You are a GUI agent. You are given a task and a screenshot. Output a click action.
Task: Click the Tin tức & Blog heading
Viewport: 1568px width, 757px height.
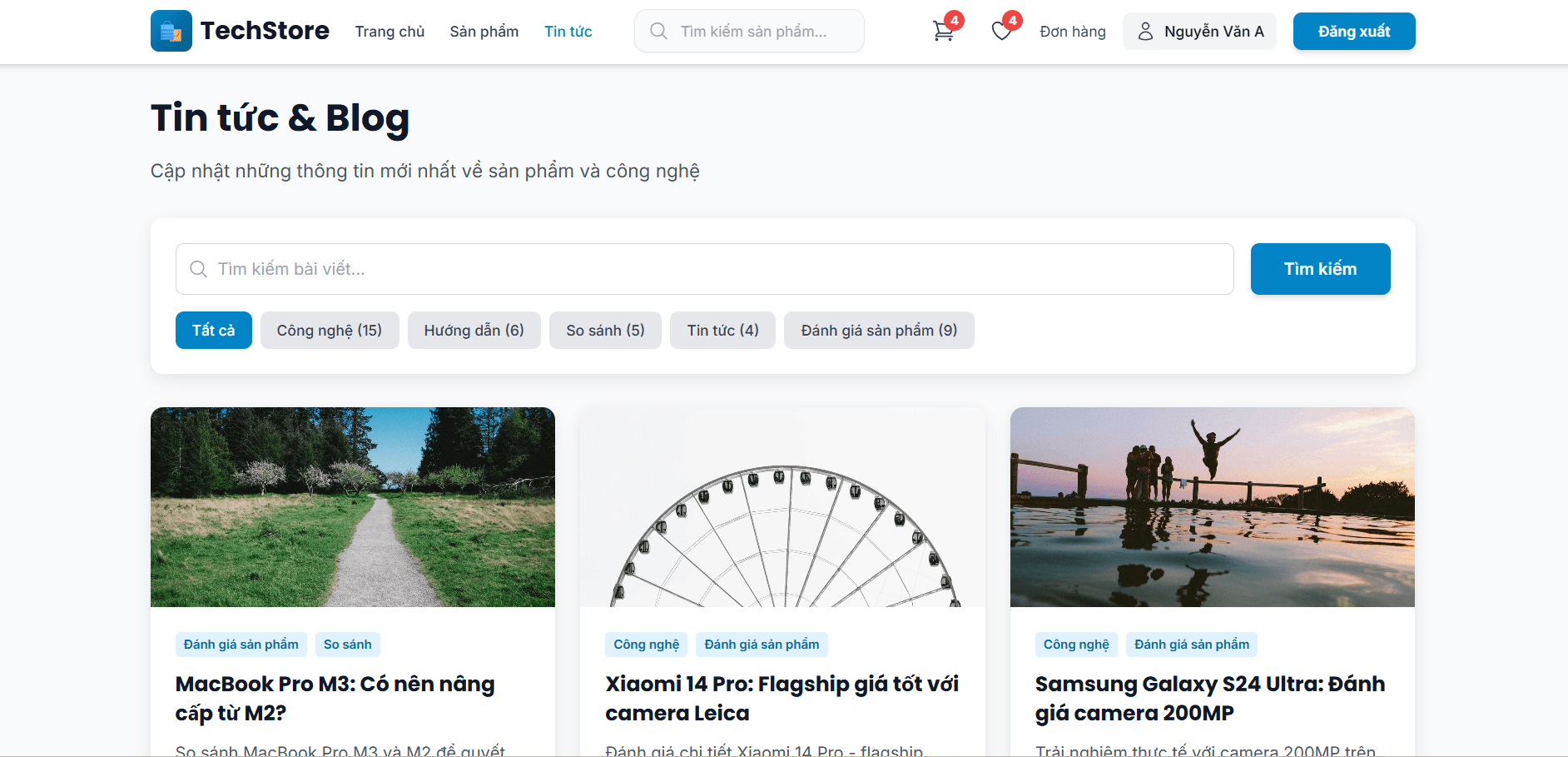coord(280,118)
